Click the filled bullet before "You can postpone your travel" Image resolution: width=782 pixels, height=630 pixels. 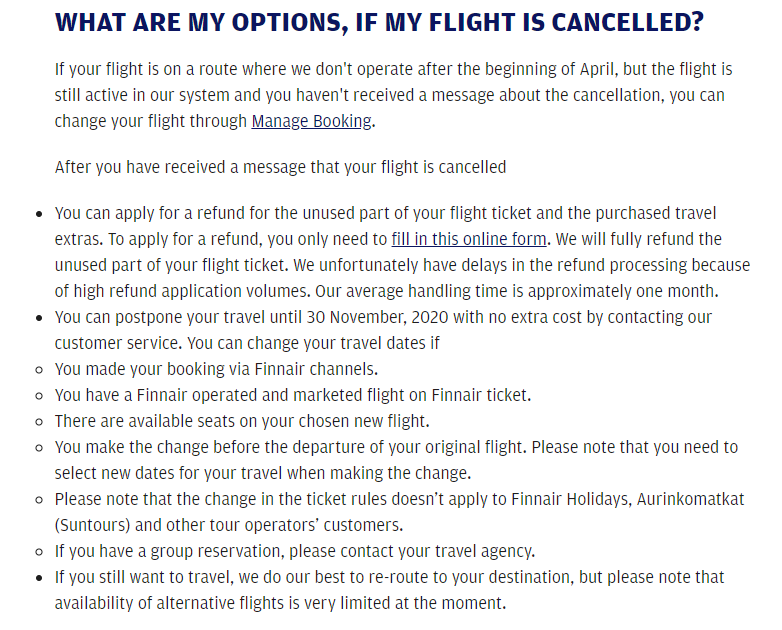point(39,318)
